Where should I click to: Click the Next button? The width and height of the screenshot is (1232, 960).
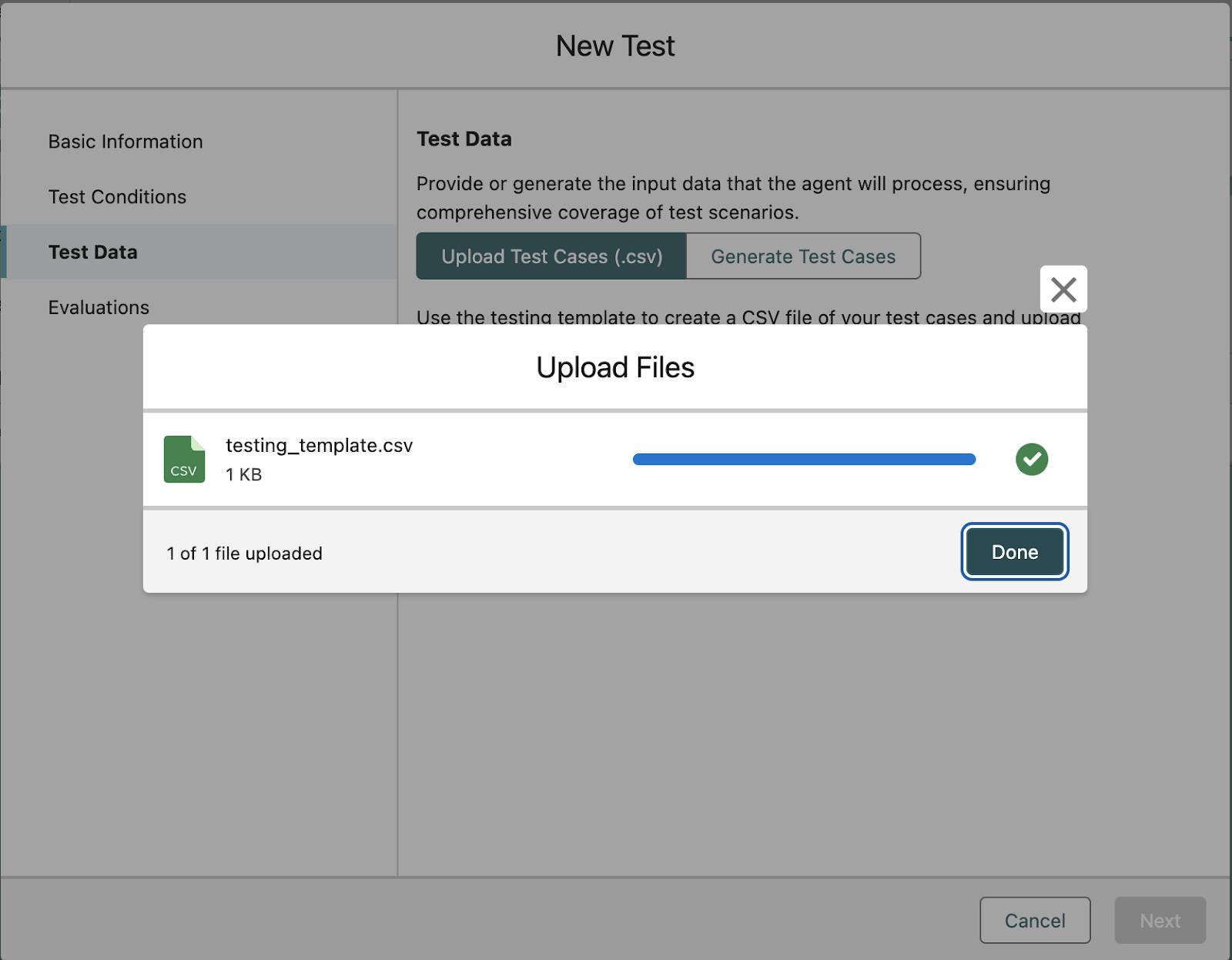point(1160,920)
